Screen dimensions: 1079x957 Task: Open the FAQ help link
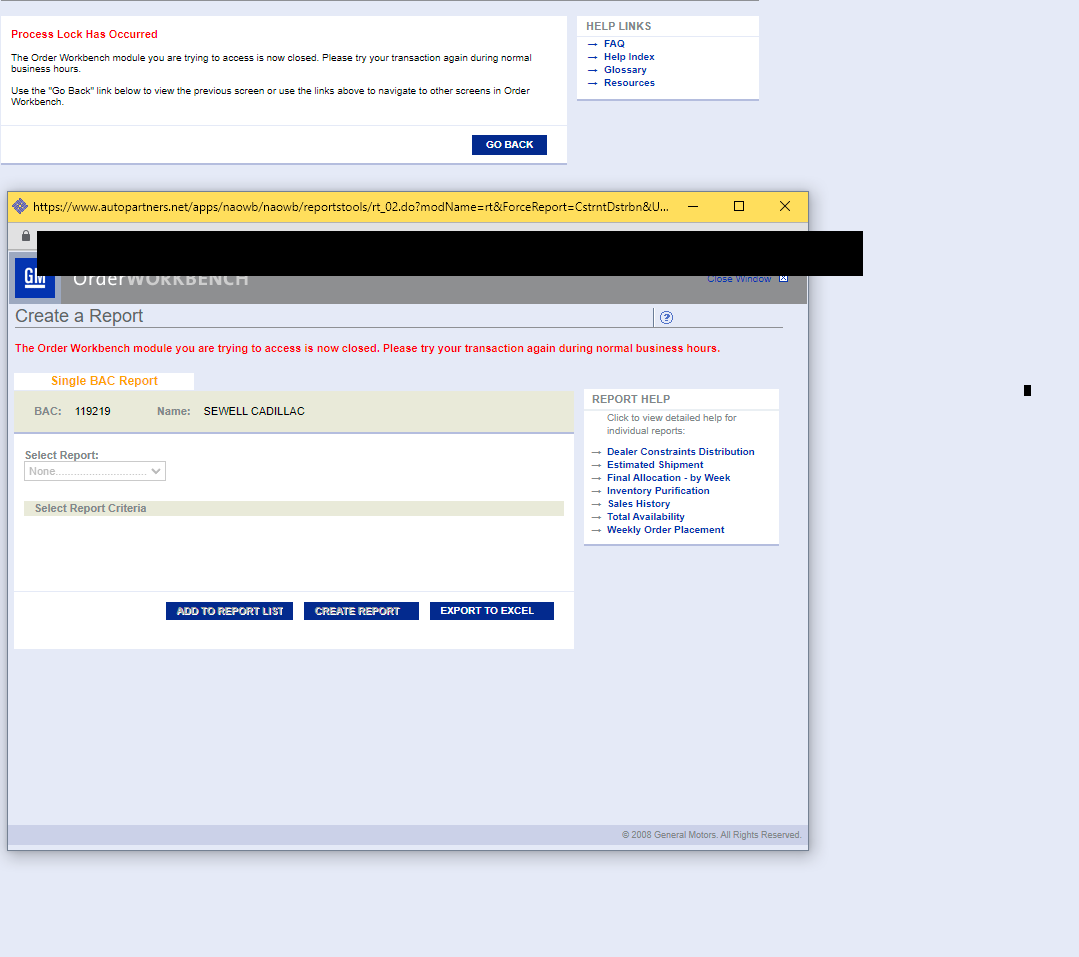(614, 44)
